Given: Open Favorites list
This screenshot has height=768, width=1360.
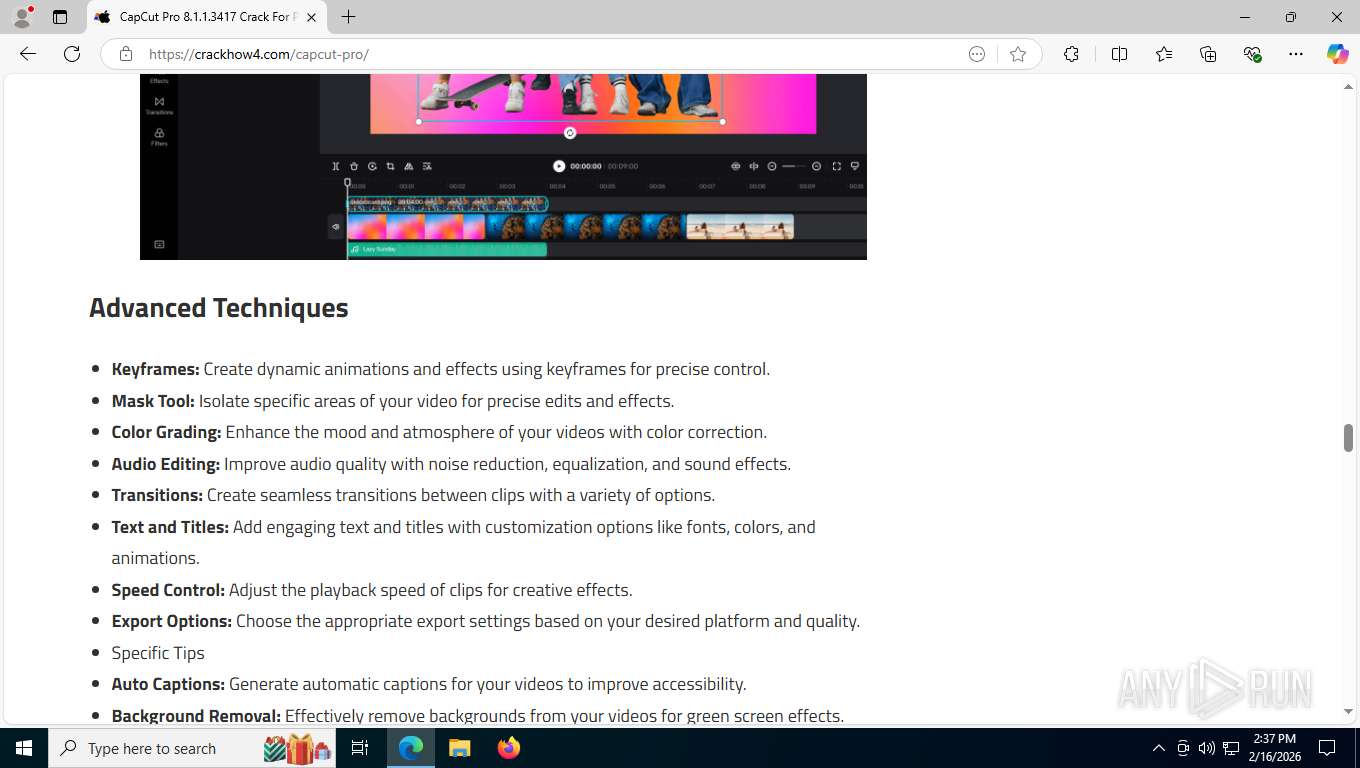Looking at the screenshot, I should 1164,54.
